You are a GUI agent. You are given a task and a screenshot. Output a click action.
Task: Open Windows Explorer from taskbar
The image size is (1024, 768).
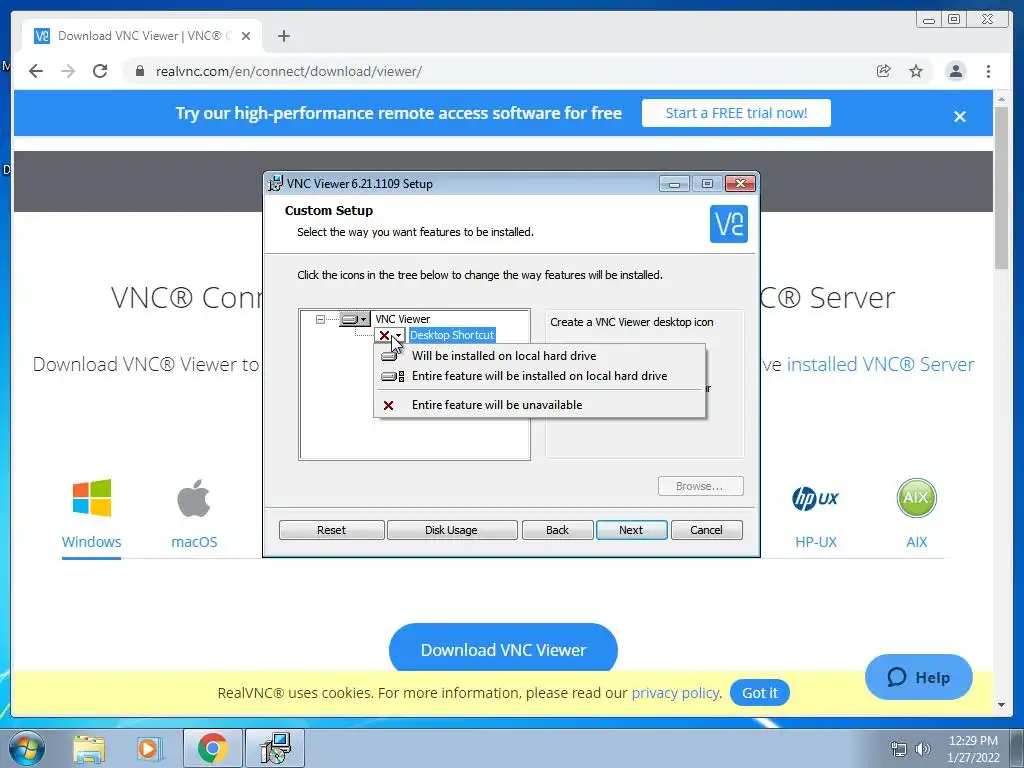89,748
